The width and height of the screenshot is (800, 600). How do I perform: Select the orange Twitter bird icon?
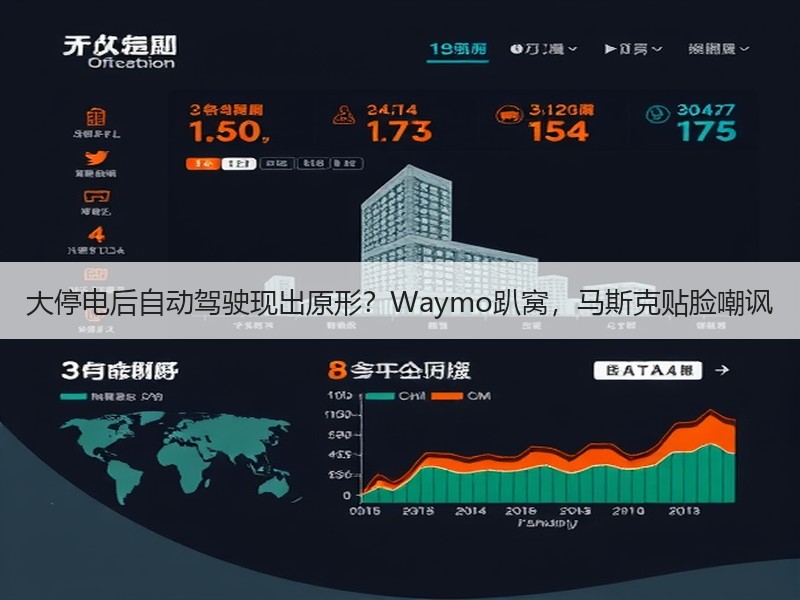click(x=96, y=158)
